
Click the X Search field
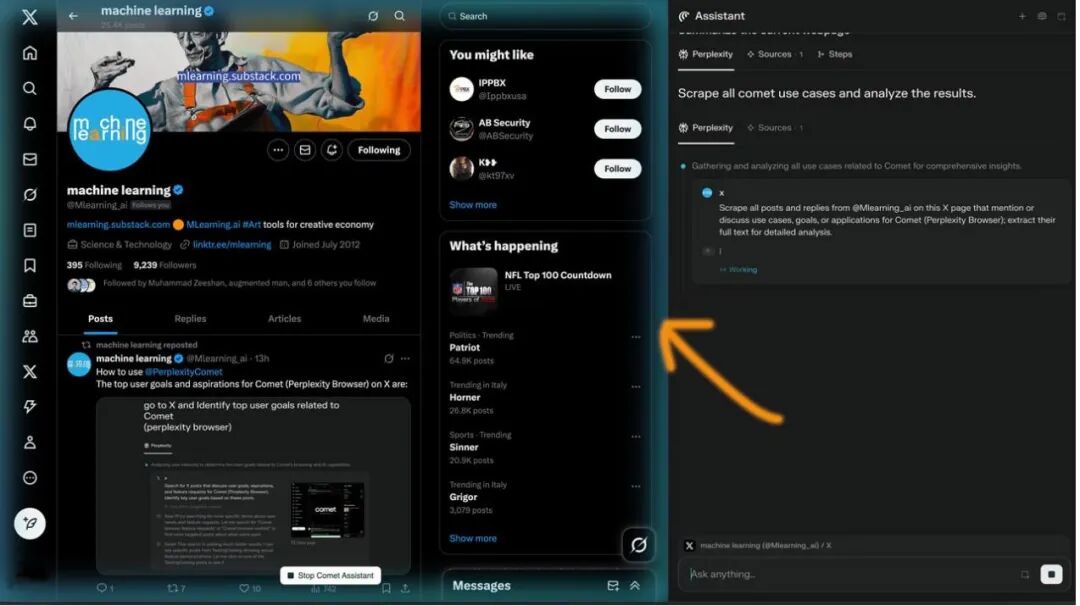545,16
